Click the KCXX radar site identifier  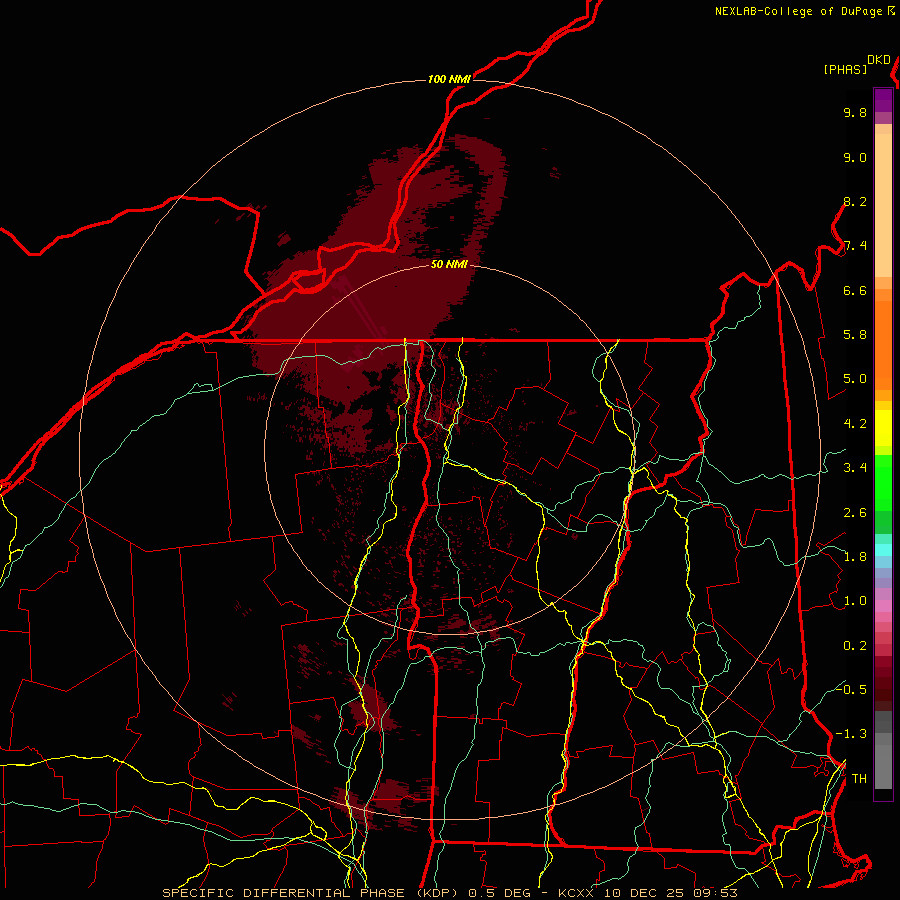point(574,893)
